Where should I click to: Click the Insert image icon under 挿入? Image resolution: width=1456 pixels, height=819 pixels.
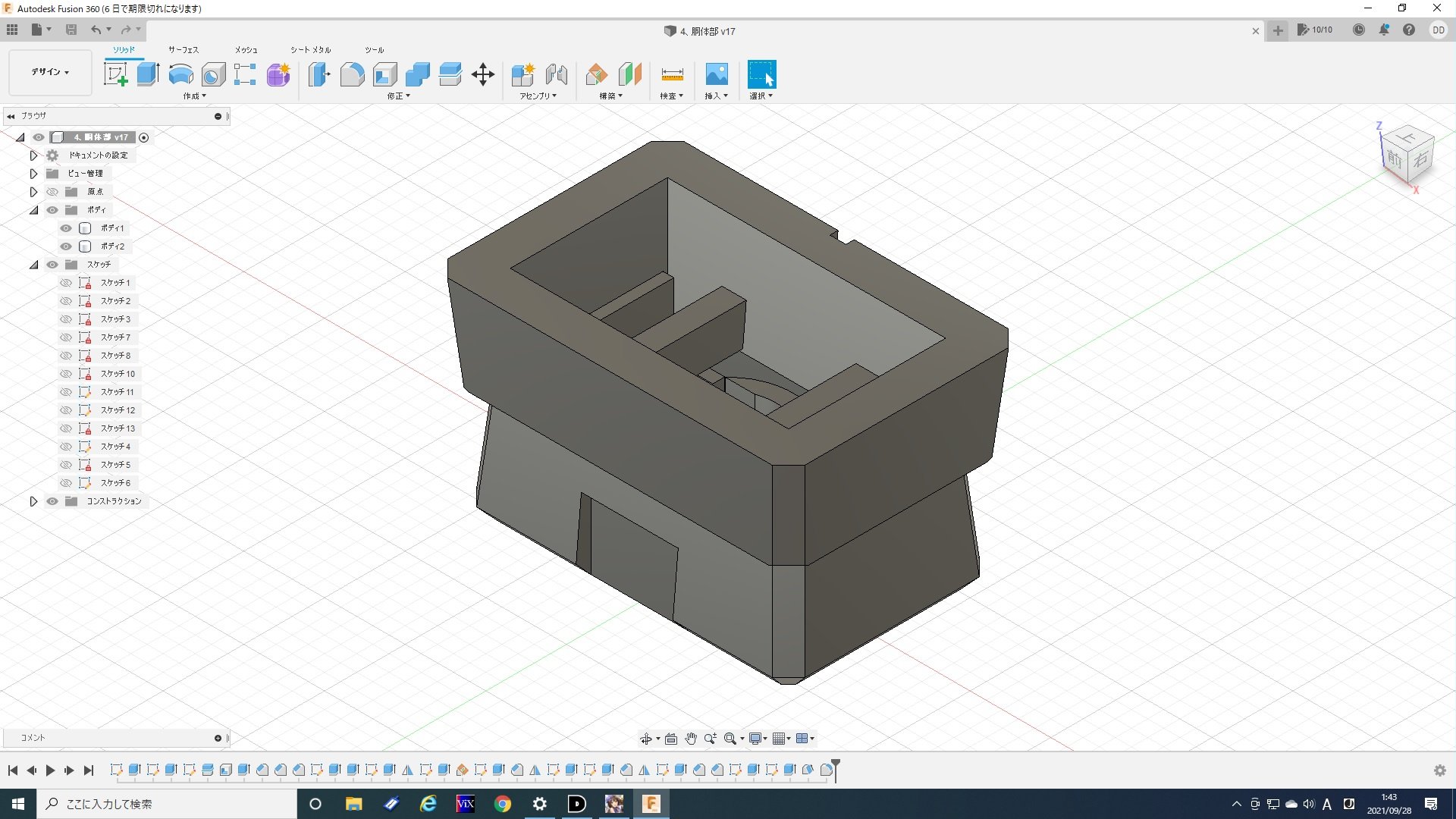point(716,74)
